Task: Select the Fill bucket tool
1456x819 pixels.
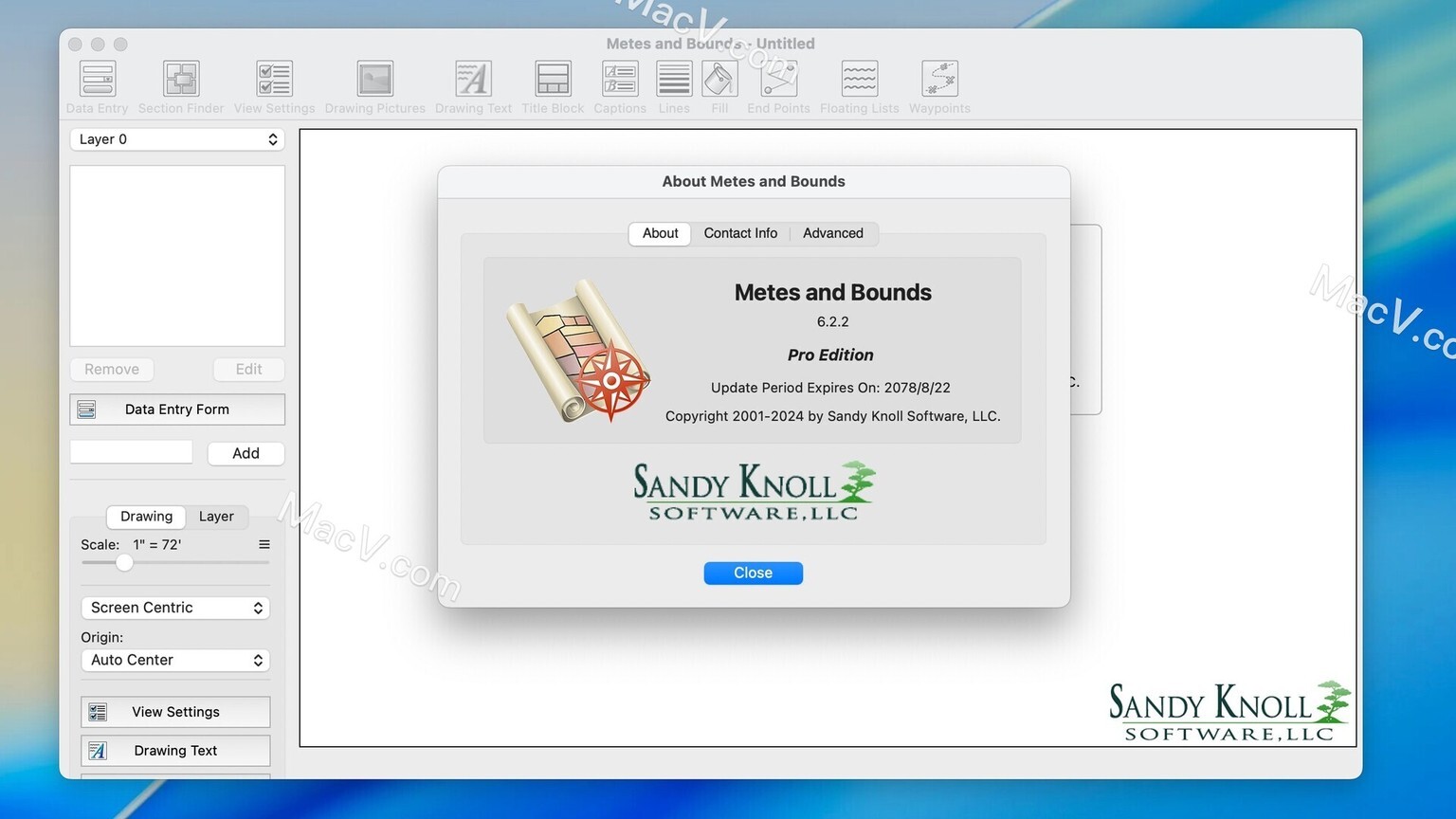Action: tap(719, 79)
